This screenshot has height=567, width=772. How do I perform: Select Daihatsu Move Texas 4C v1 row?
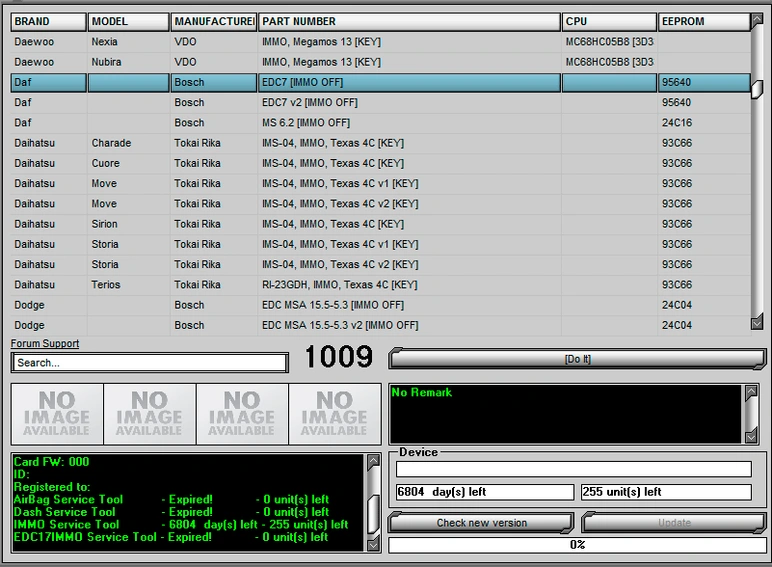coord(381,184)
